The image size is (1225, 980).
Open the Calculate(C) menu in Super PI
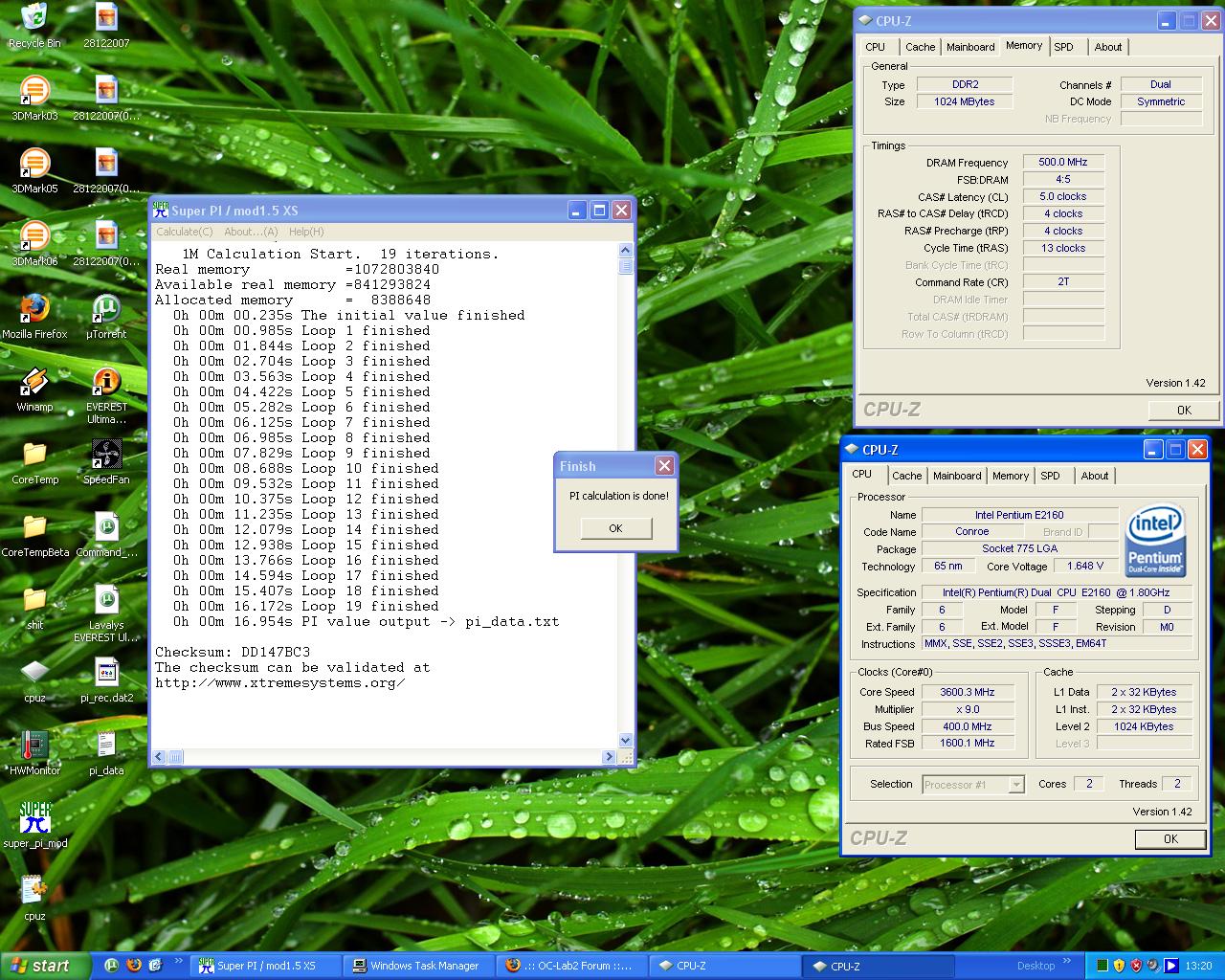tap(184, 232)
